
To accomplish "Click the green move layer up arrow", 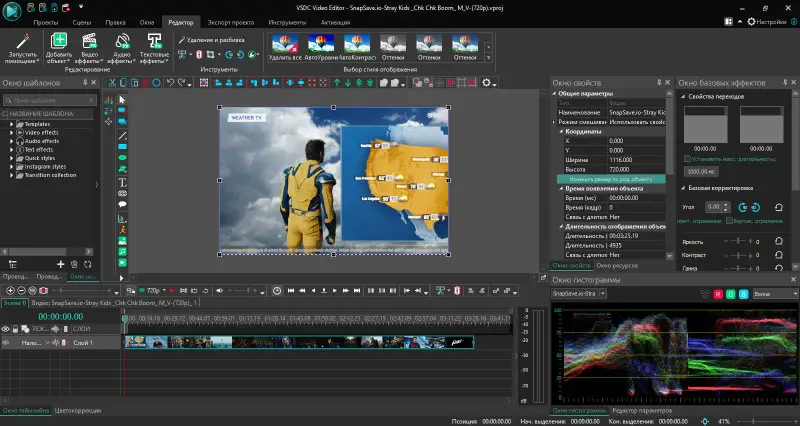I will pyautogui.click(x=337, y=83).
